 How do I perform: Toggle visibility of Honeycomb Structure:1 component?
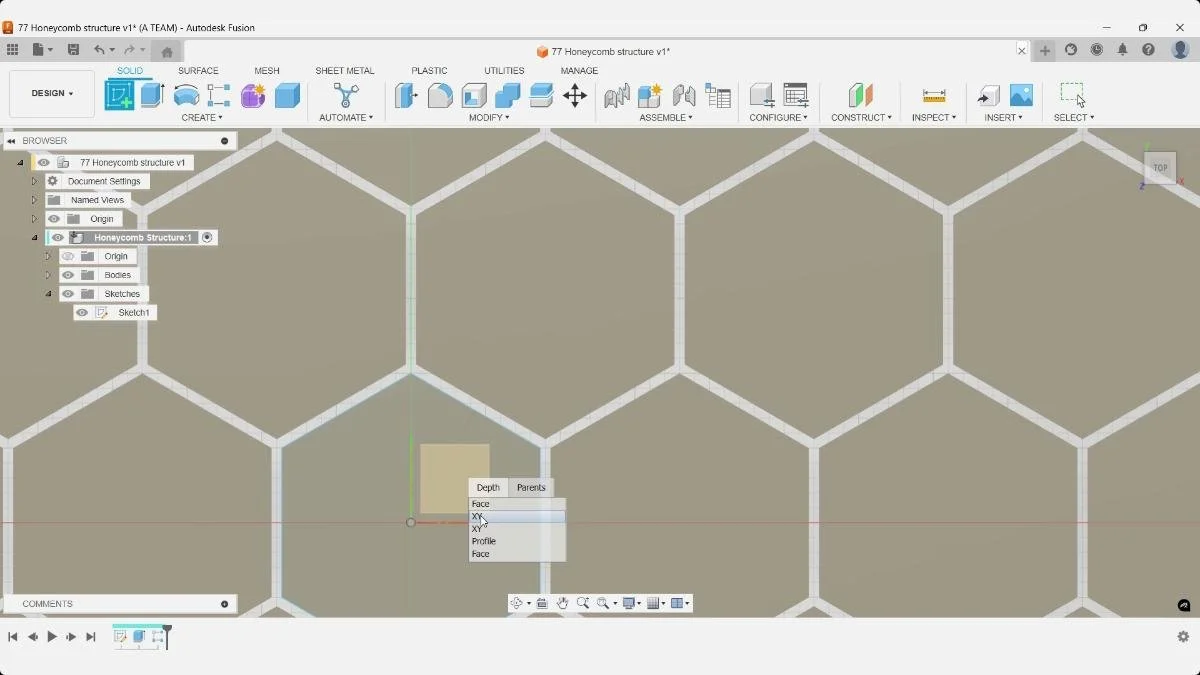[58, 238]
